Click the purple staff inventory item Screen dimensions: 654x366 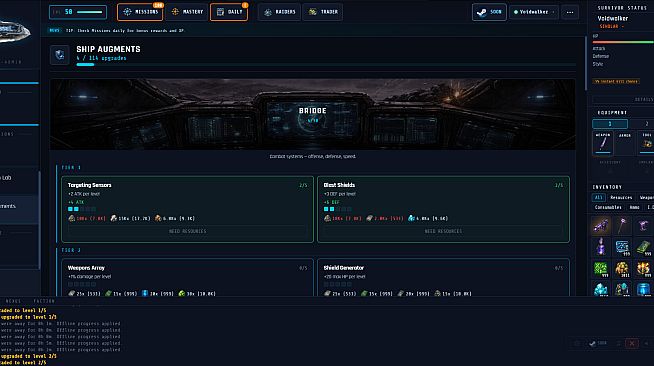coord(622,226)
